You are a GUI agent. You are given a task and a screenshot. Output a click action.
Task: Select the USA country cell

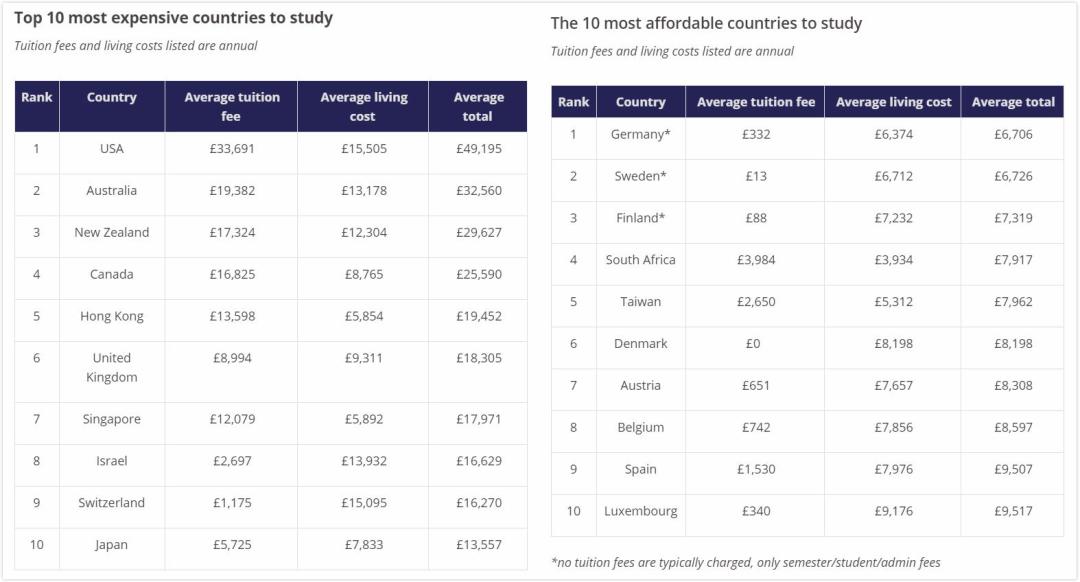click(x=112, y=149)
